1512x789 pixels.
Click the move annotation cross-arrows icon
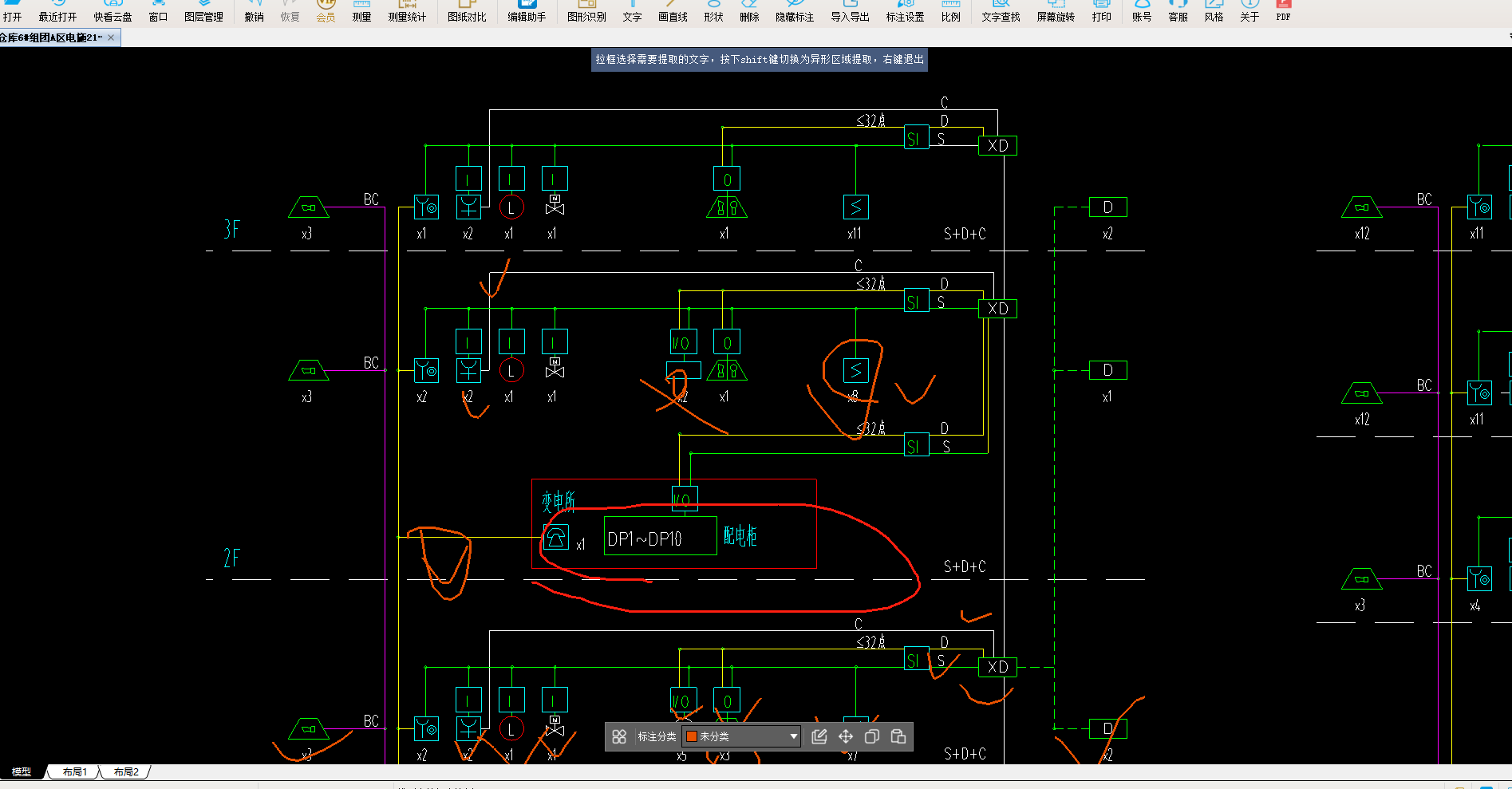pyautogui.click(x=846, y=736)
